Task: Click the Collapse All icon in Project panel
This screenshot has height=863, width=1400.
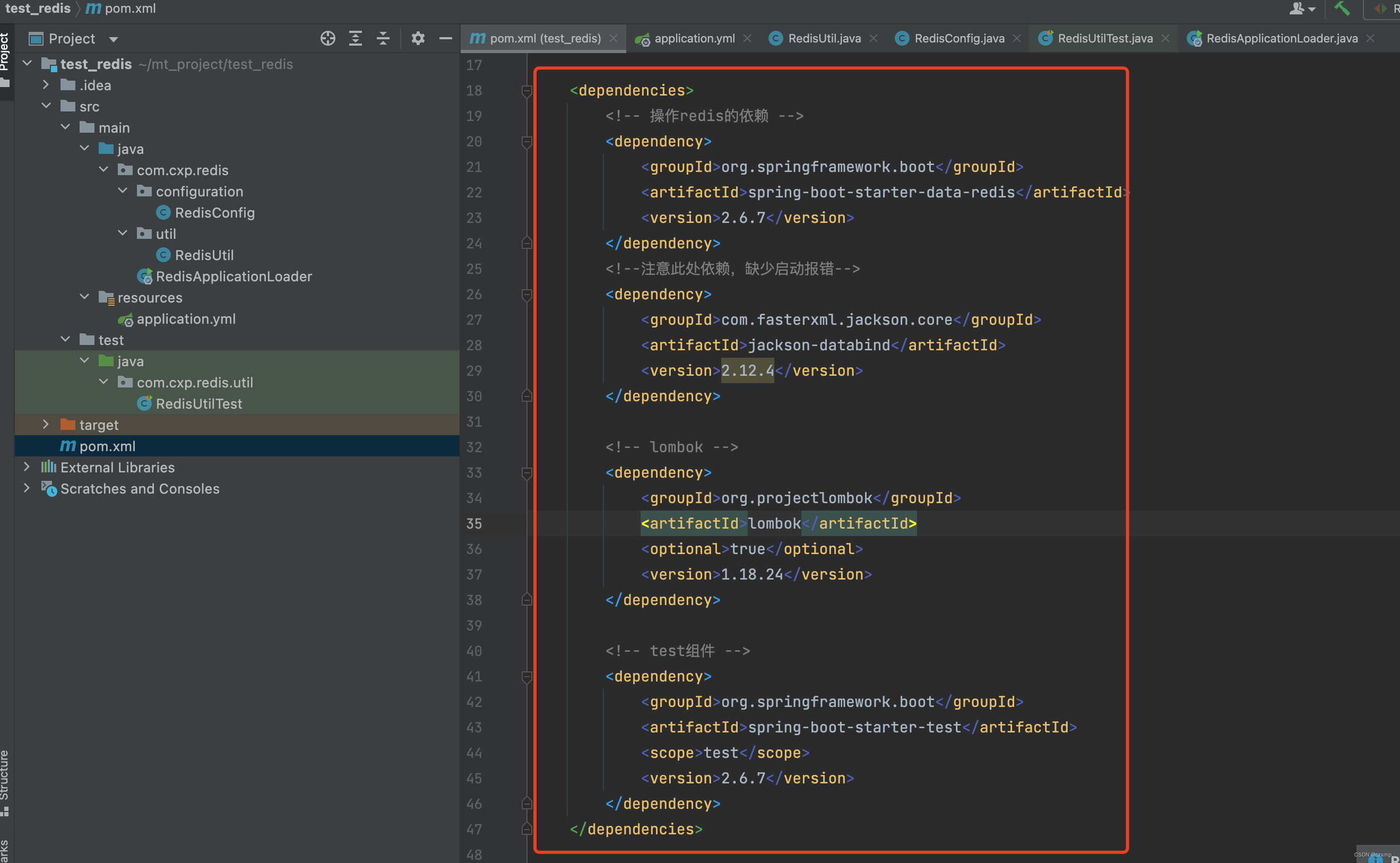Action: click(x=384, y=38)
